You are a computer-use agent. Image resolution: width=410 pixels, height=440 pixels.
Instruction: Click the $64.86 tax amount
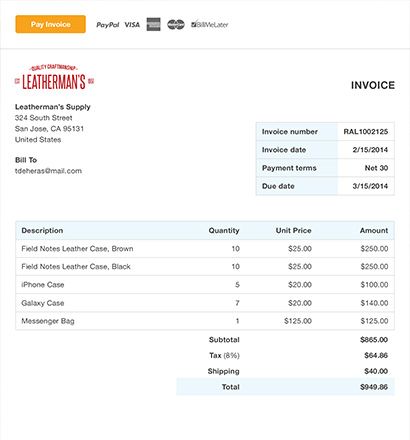376,355
